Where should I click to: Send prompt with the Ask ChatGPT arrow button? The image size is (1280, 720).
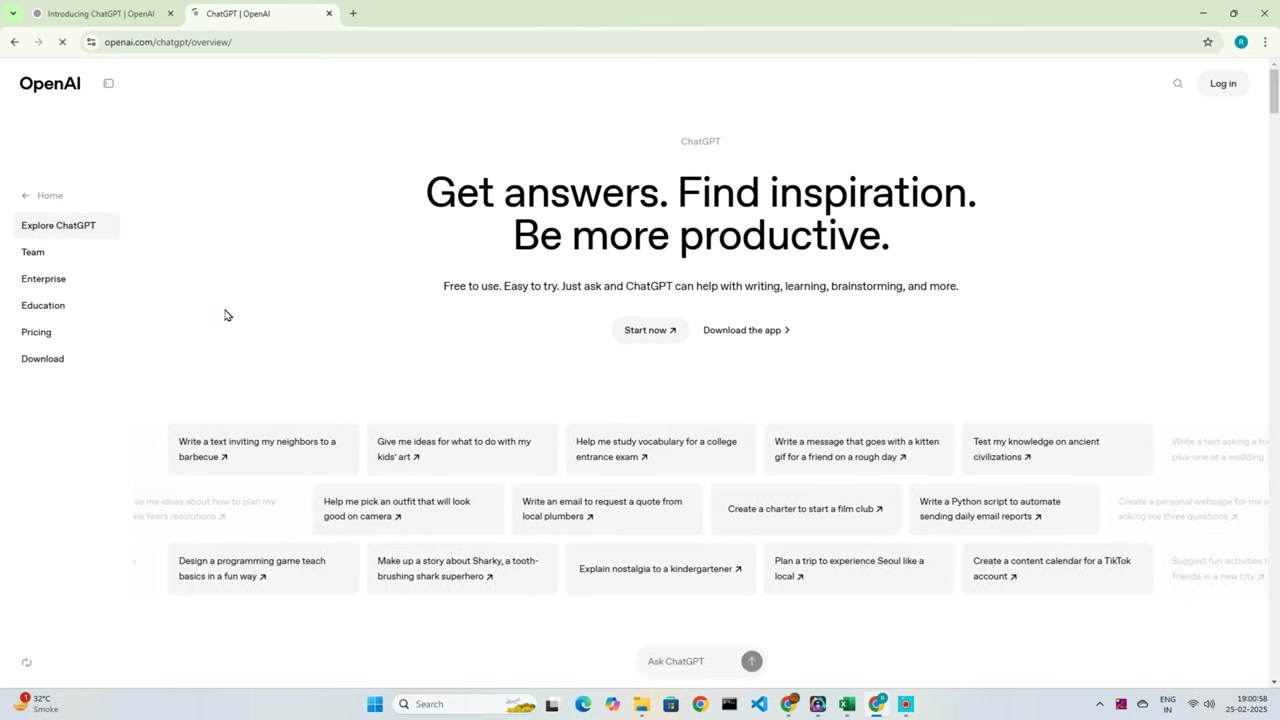click(x=751, y=661)
